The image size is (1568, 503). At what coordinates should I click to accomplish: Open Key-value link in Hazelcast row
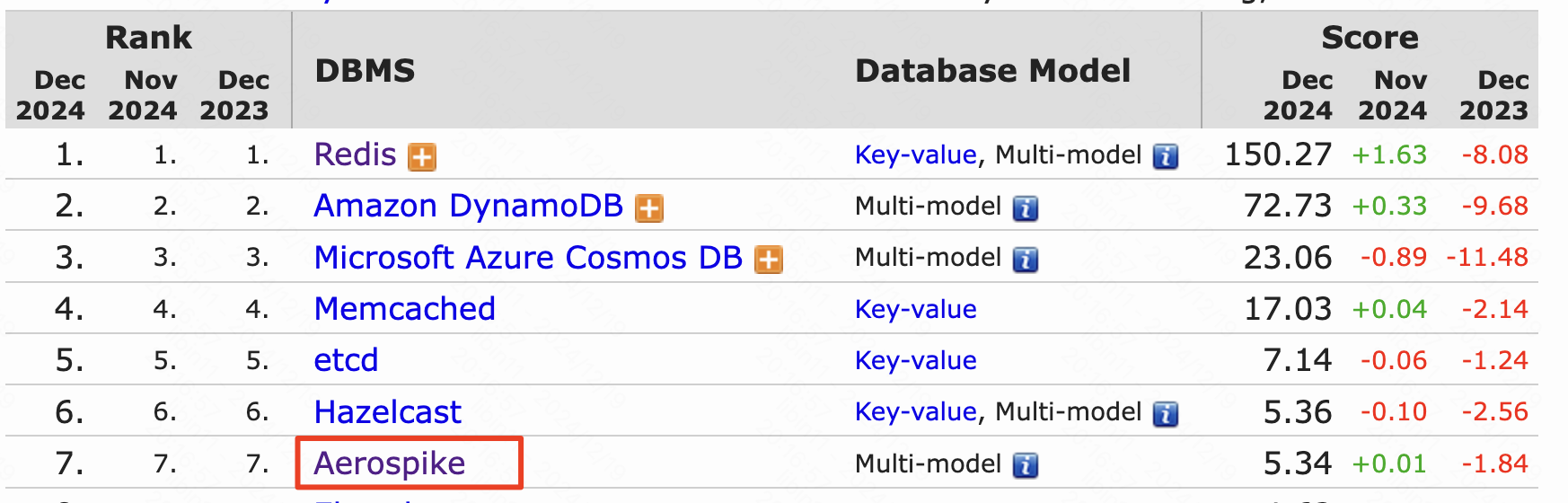coord(915,412)
